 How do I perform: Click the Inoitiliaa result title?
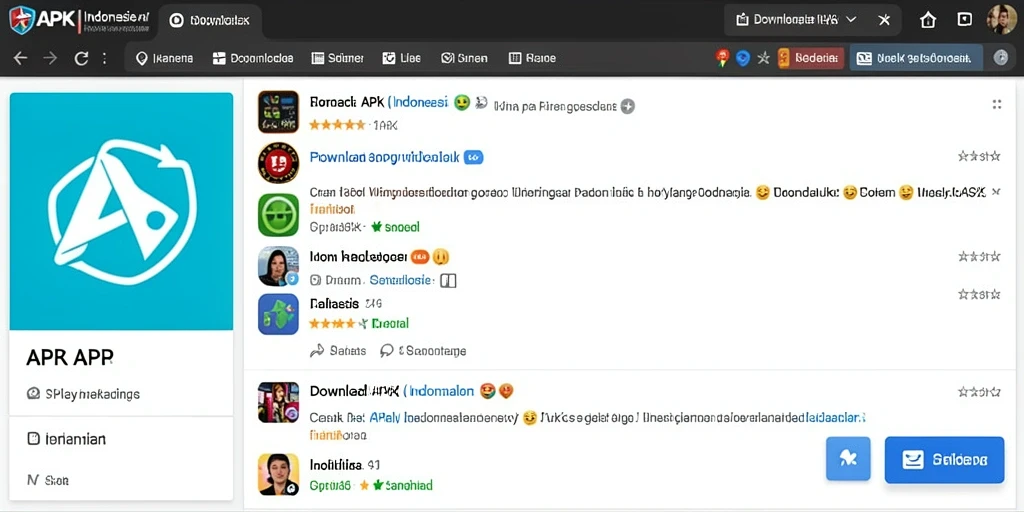(x=336, y=465)
